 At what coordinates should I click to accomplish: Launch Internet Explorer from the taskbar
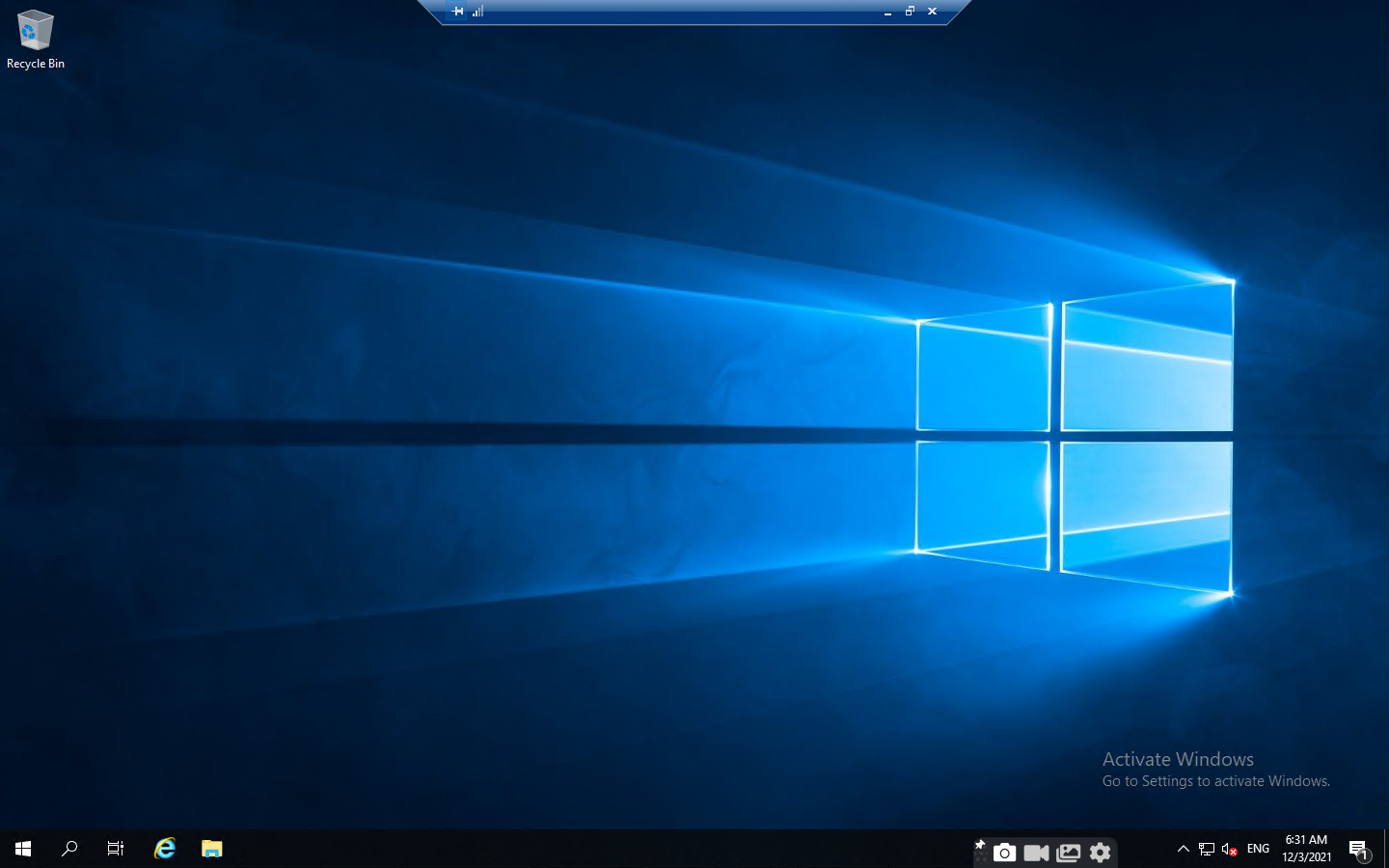[x=165, y=849]
